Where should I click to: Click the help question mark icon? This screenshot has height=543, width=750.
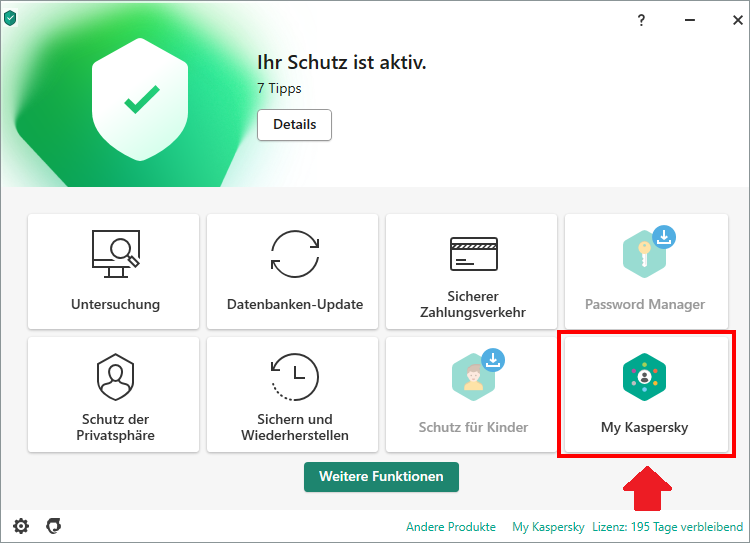pyautogui.click(x=641, y=20)
